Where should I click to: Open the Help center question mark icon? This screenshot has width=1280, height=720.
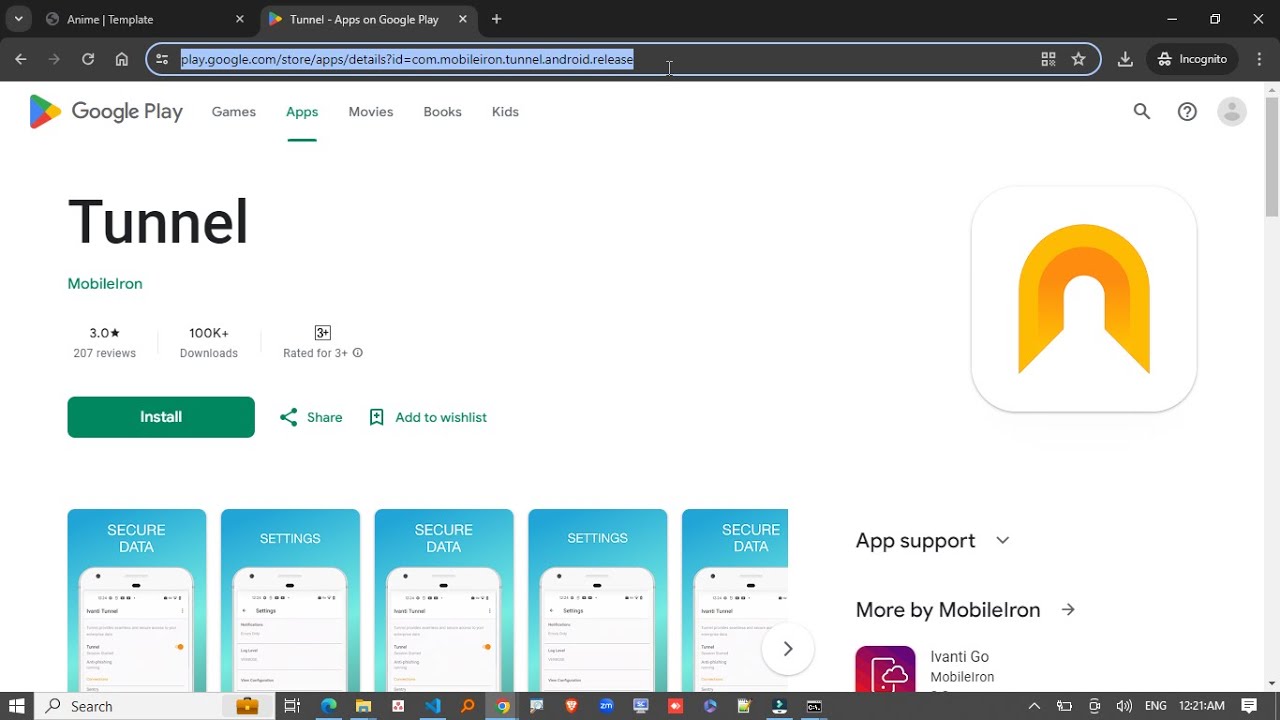(x=1187, y=112)
